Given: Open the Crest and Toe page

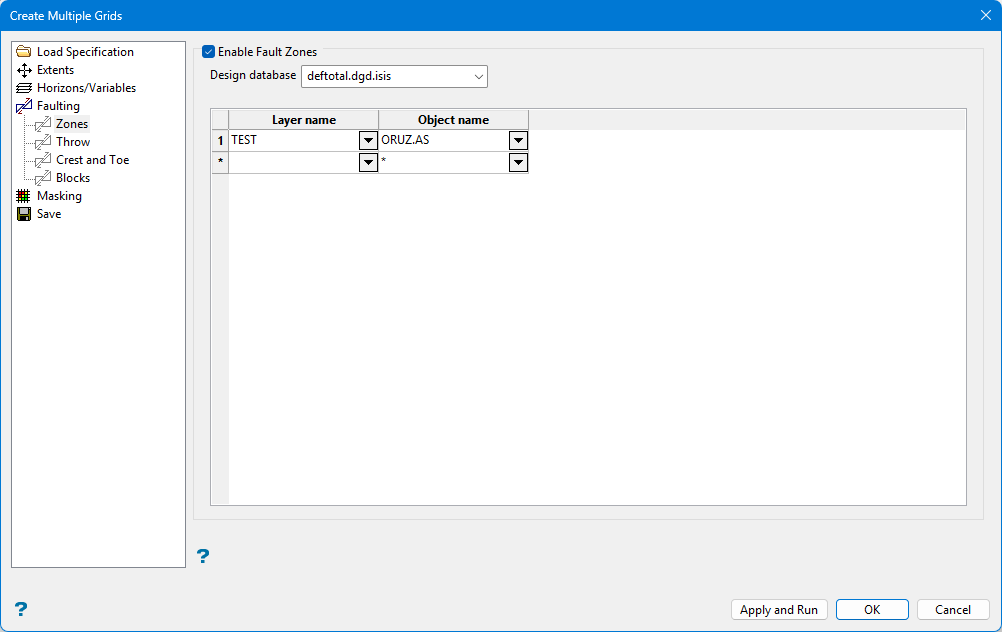Looking at the screenshot, I should click(x=93, y=160).
